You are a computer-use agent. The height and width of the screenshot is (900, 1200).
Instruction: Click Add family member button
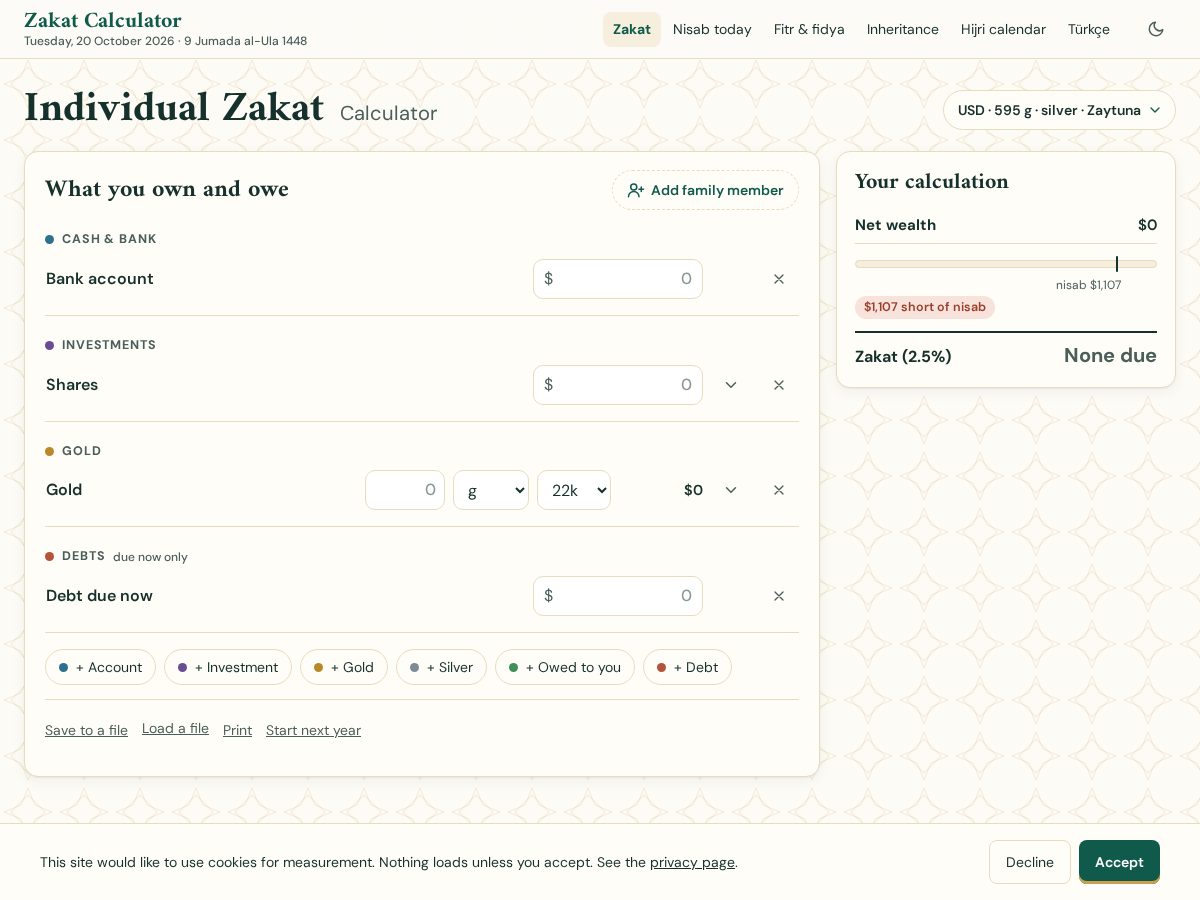click(x=705, y=190)
